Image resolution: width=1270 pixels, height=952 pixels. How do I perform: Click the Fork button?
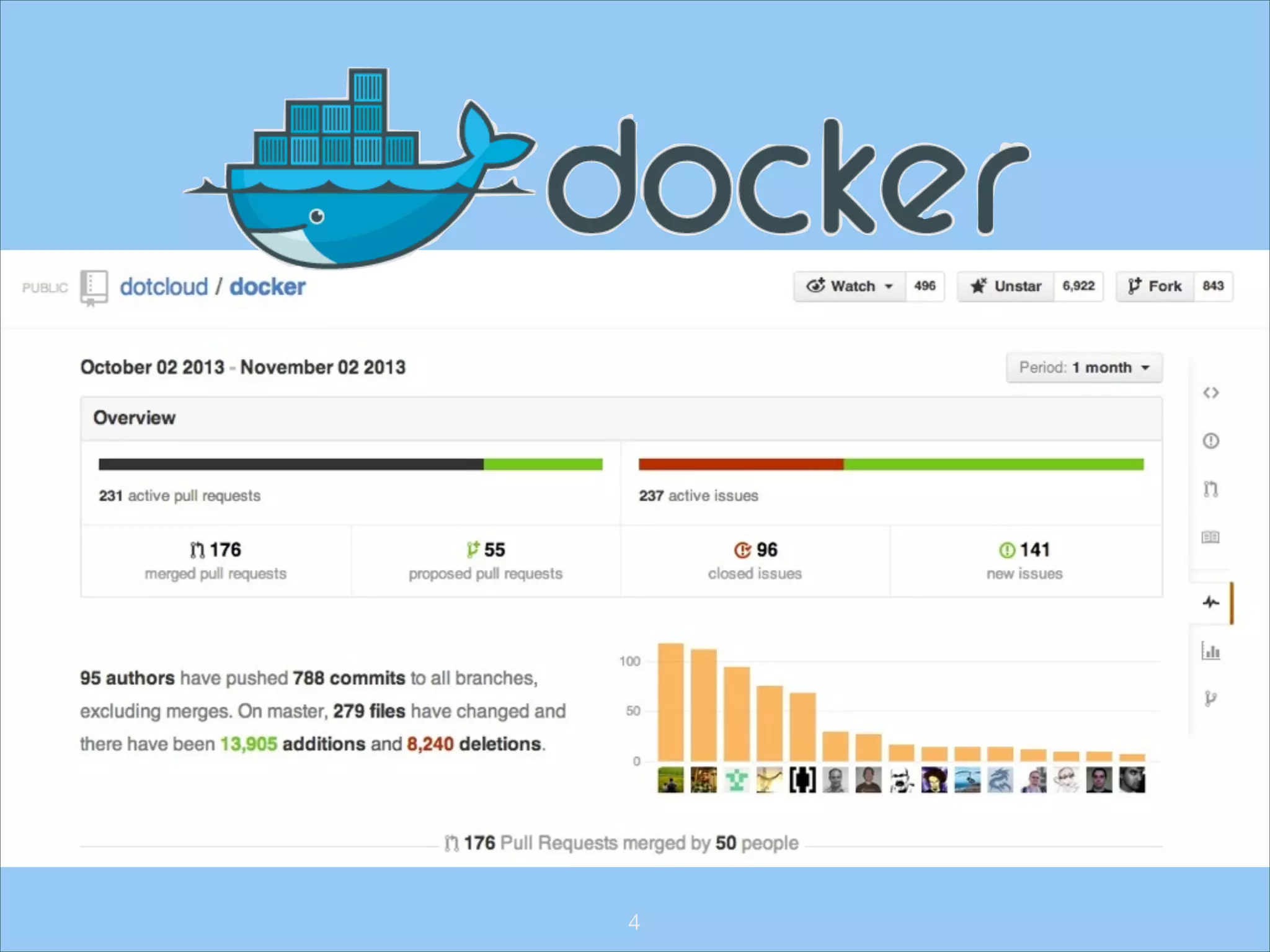(x=1155, y=286)
